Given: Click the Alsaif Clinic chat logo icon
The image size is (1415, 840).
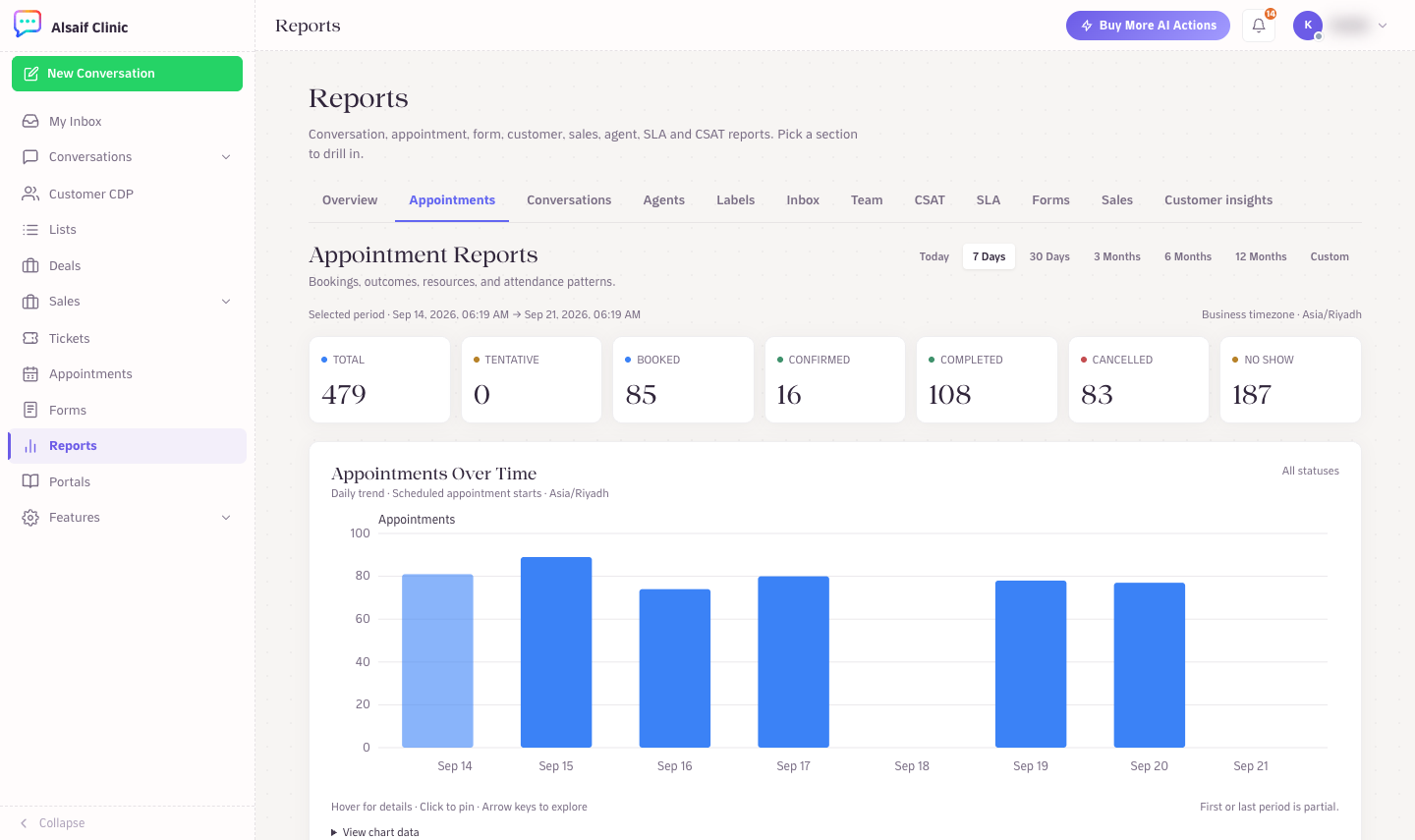Looking at the screenshot, I should point(28,25).
